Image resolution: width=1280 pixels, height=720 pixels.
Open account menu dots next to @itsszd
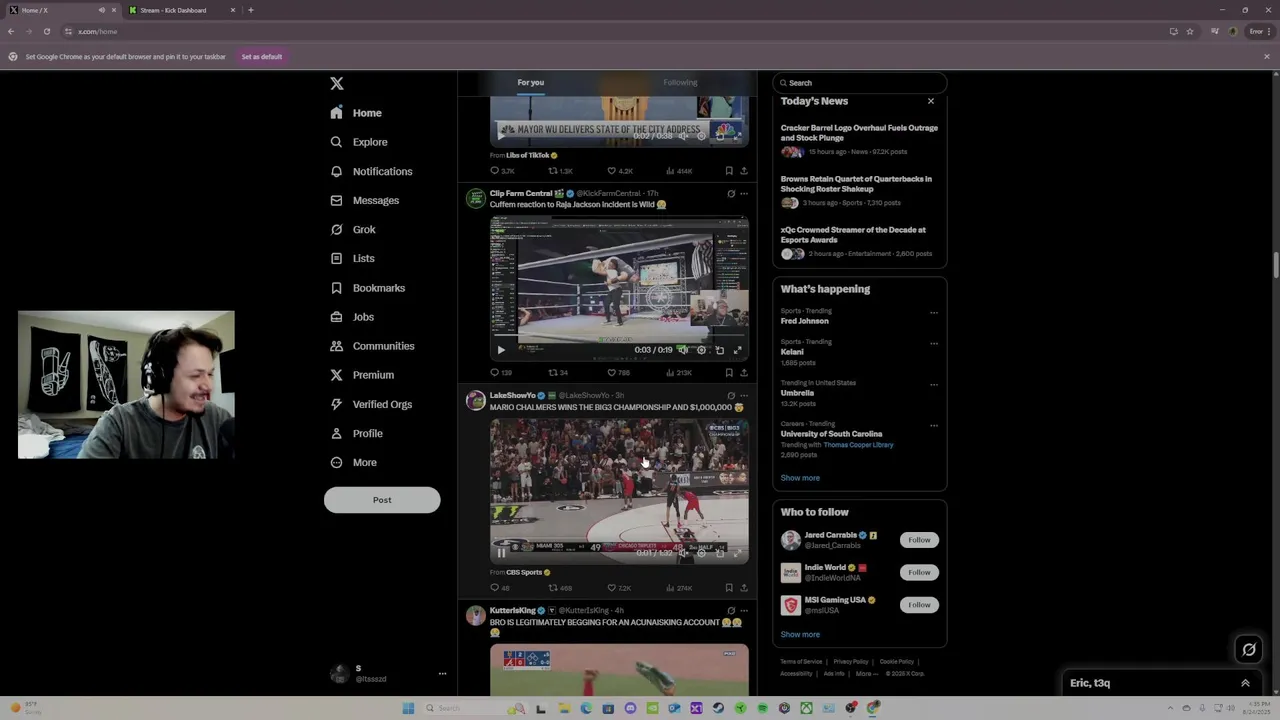tap(442, 673)
